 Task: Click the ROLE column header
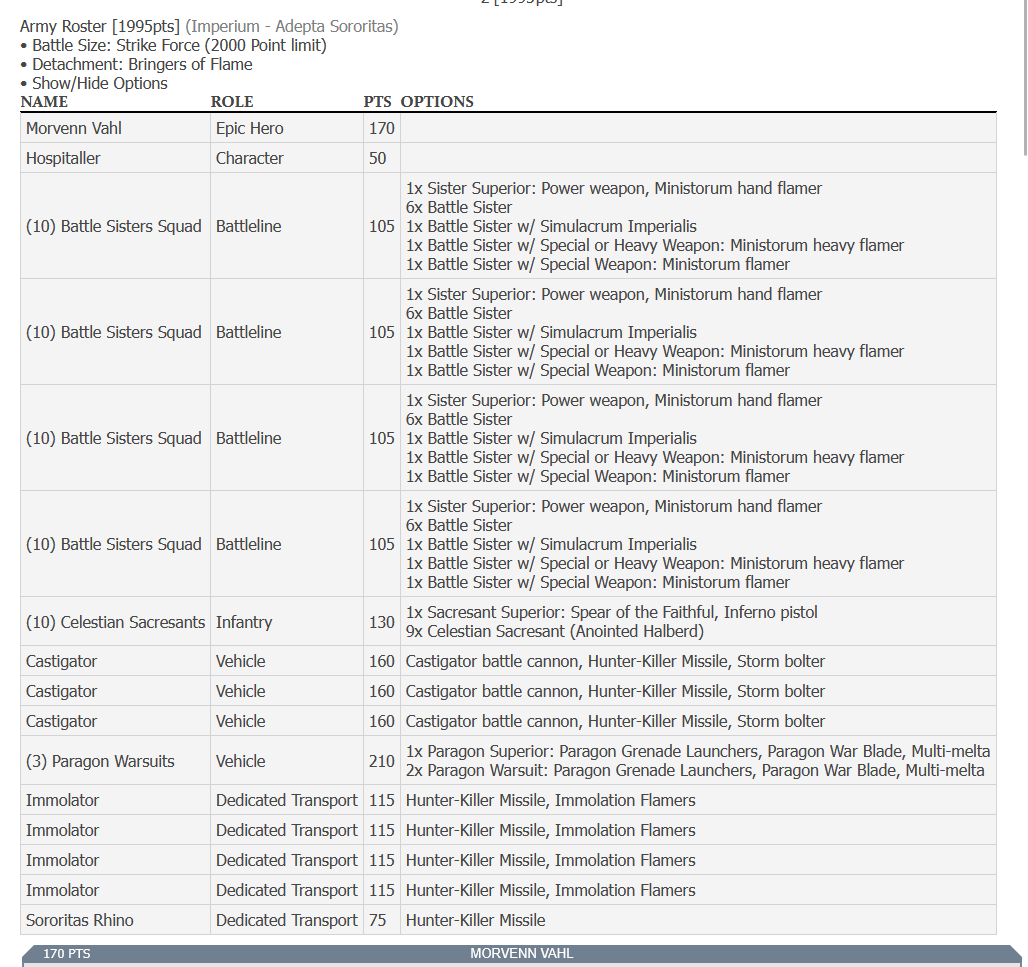[x=232, y=102]
